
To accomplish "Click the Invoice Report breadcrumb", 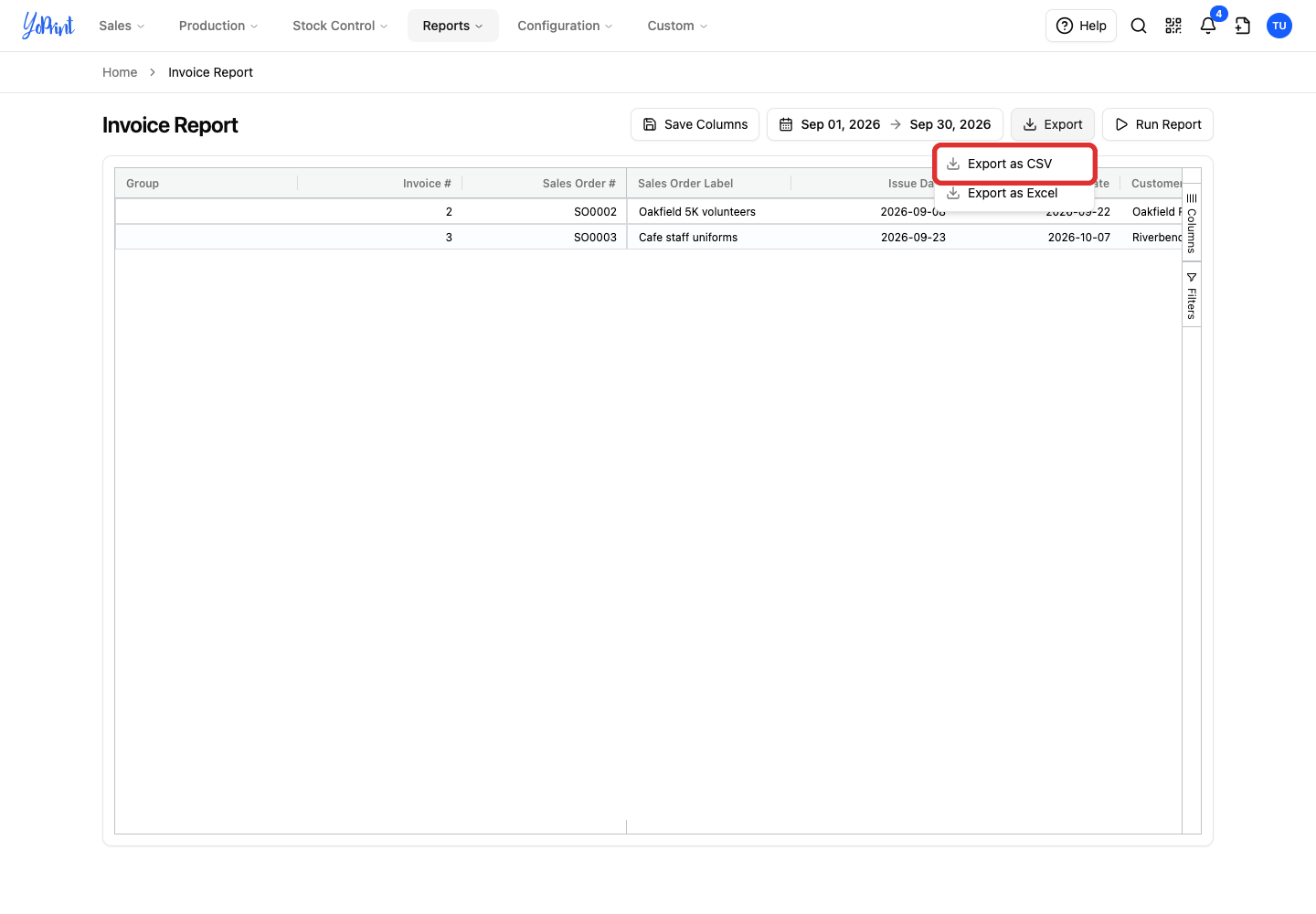I will (210, 72).
